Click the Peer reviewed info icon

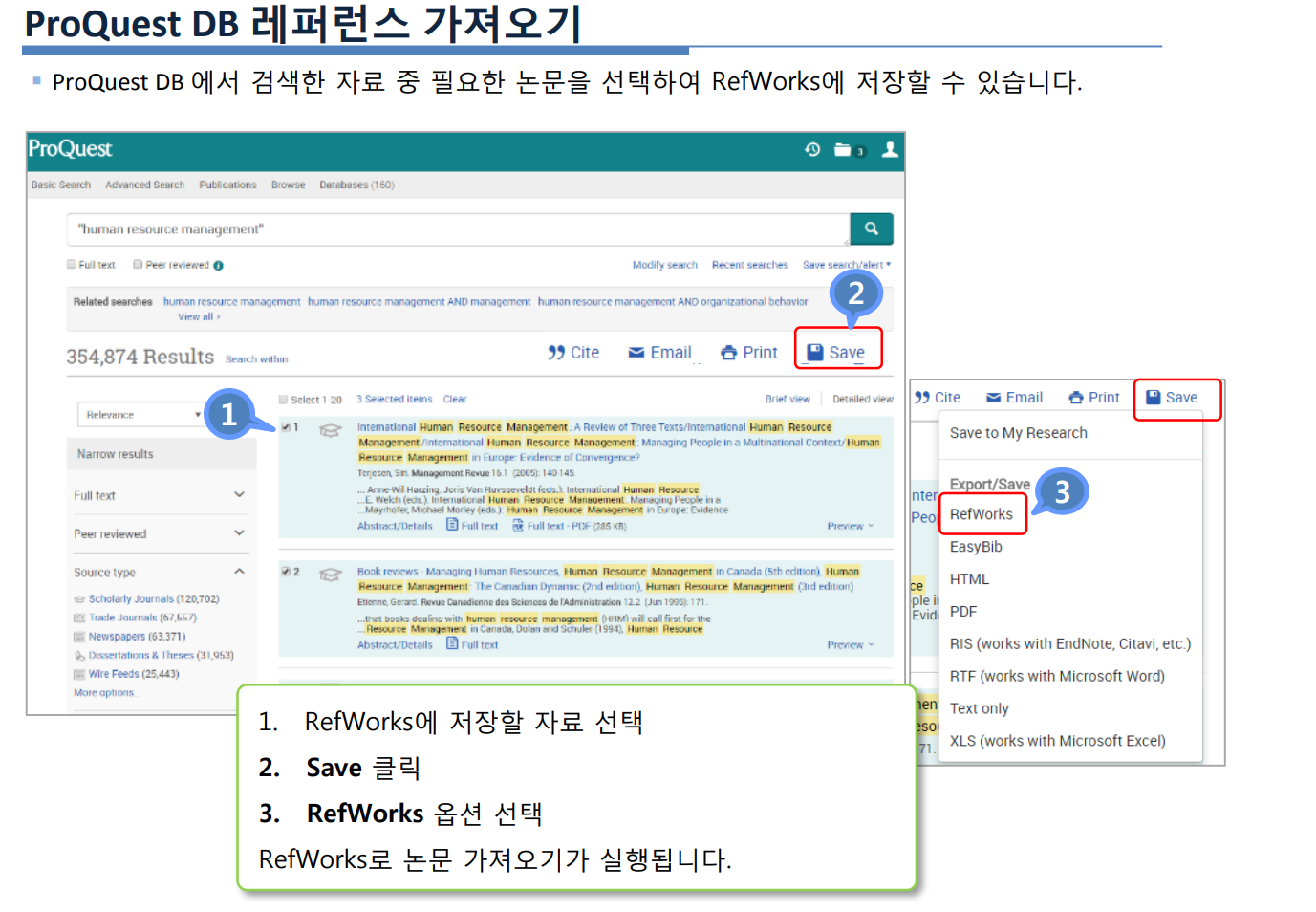218,266
